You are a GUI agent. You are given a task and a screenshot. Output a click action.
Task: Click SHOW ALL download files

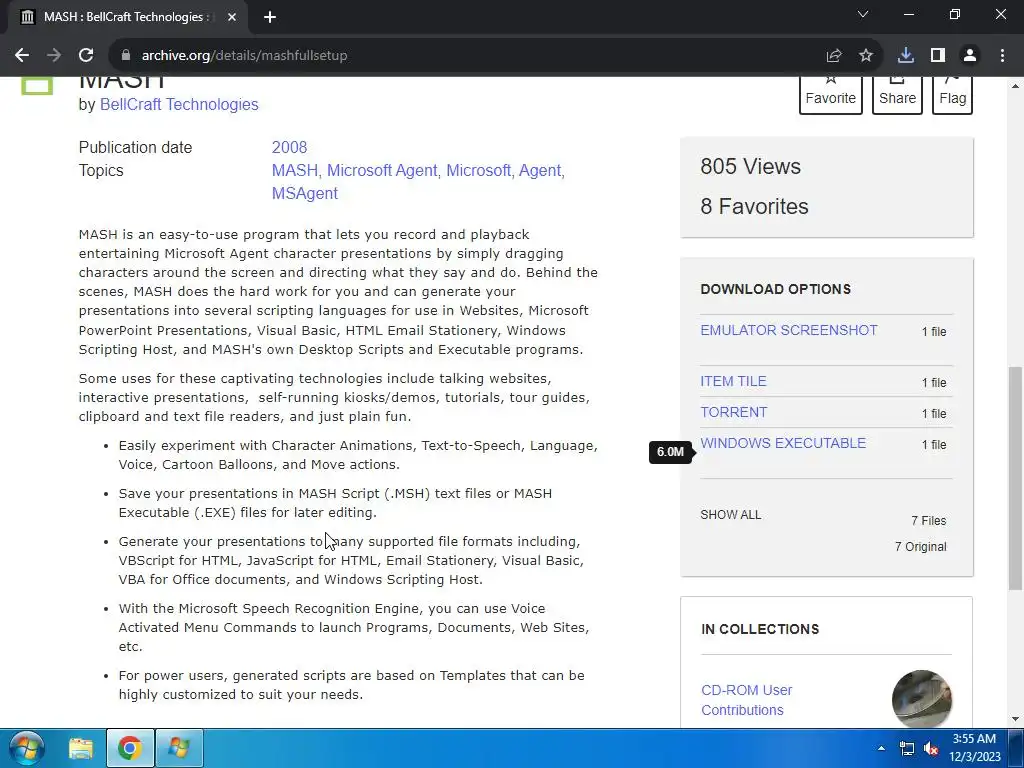(731, 515)
